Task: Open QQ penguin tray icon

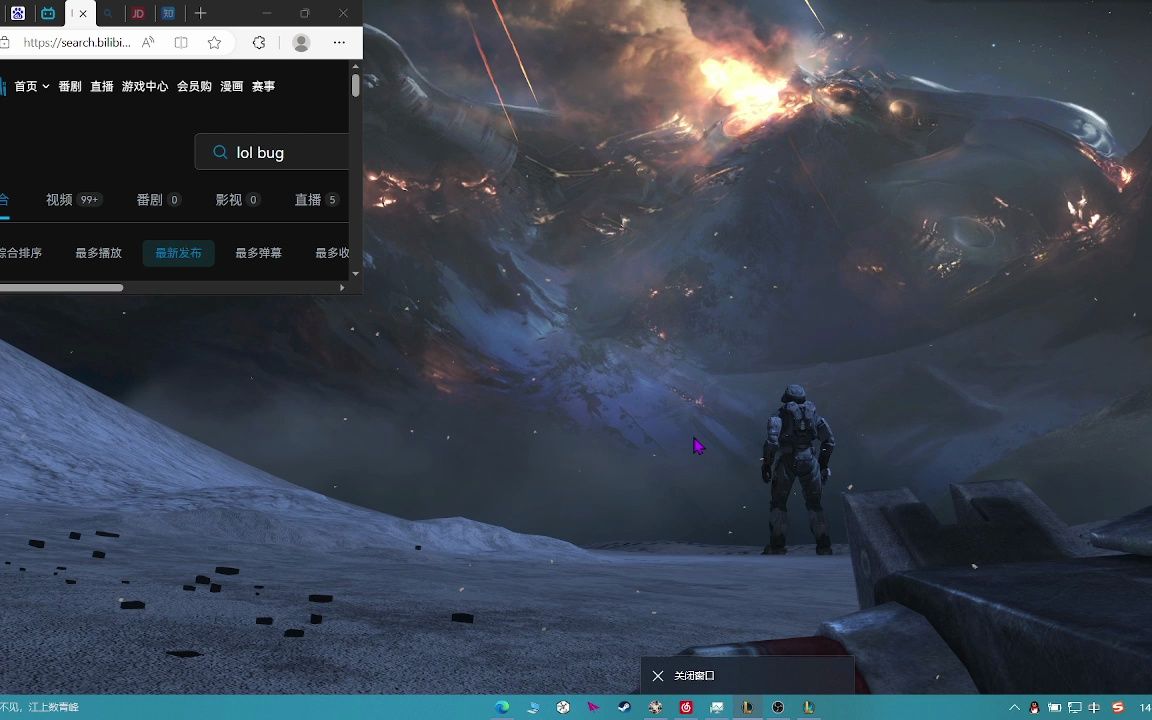Action: 1034,708
